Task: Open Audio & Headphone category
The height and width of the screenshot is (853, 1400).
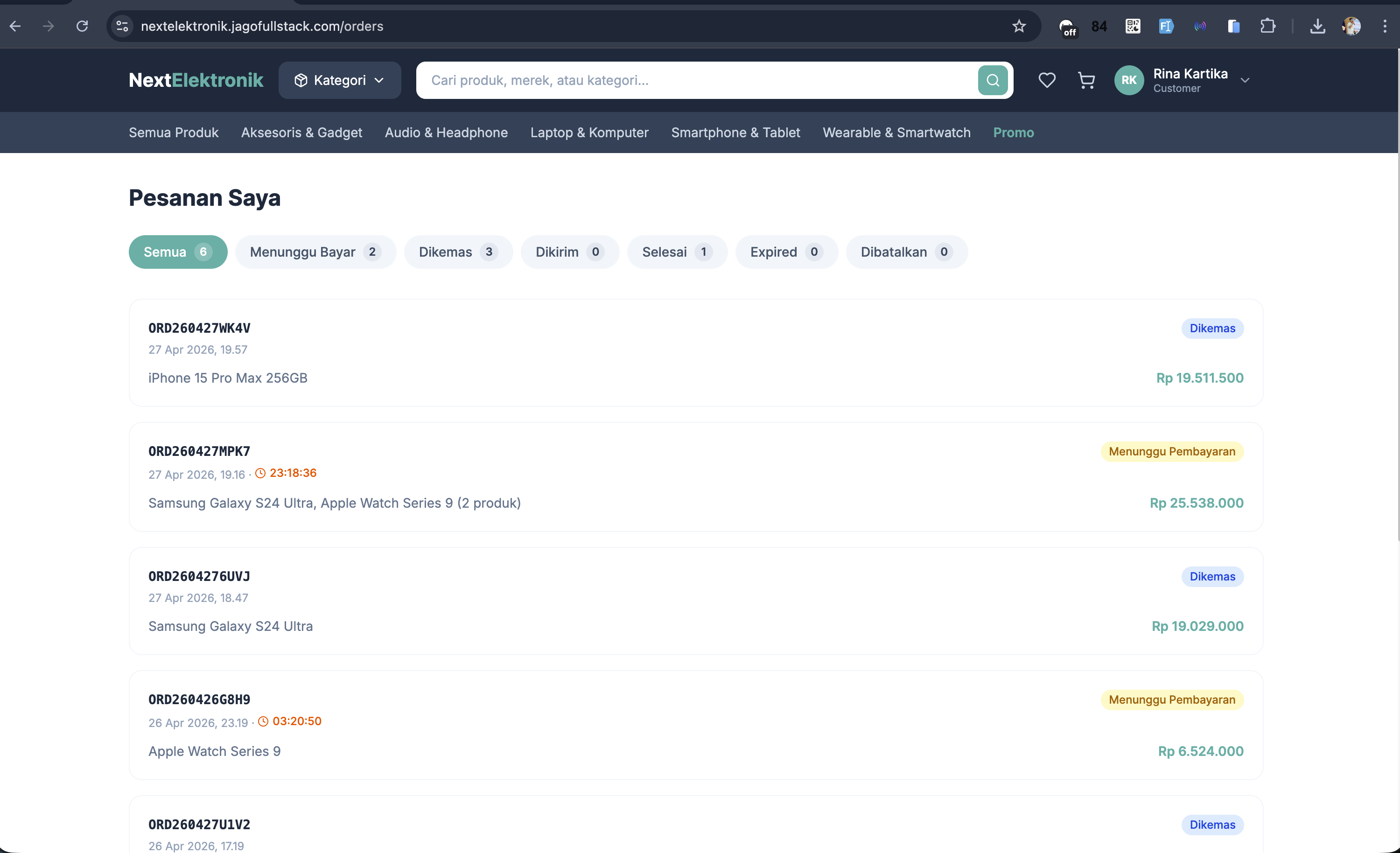Action: (446, 133)
